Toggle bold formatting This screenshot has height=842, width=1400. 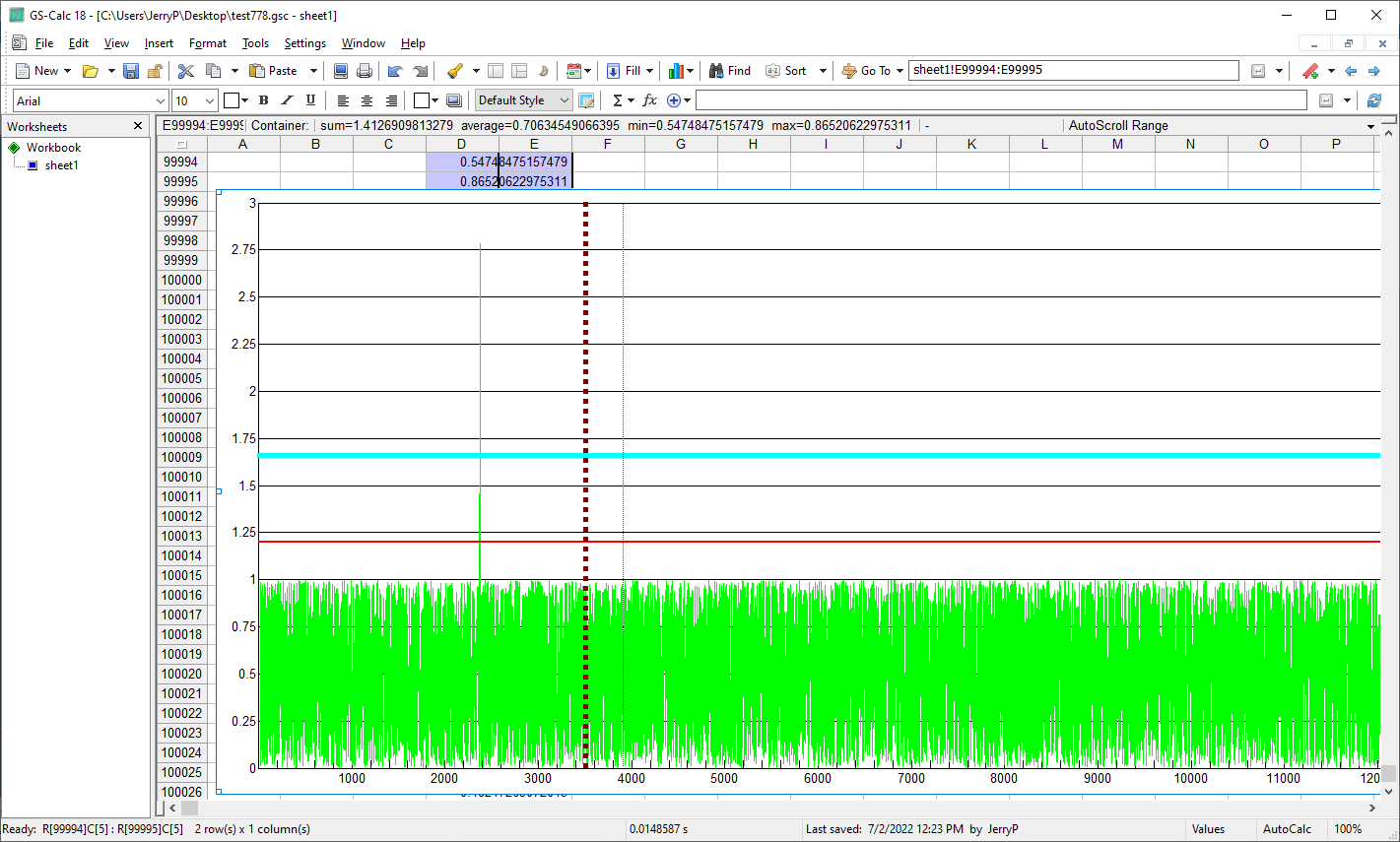coord(263,100)
